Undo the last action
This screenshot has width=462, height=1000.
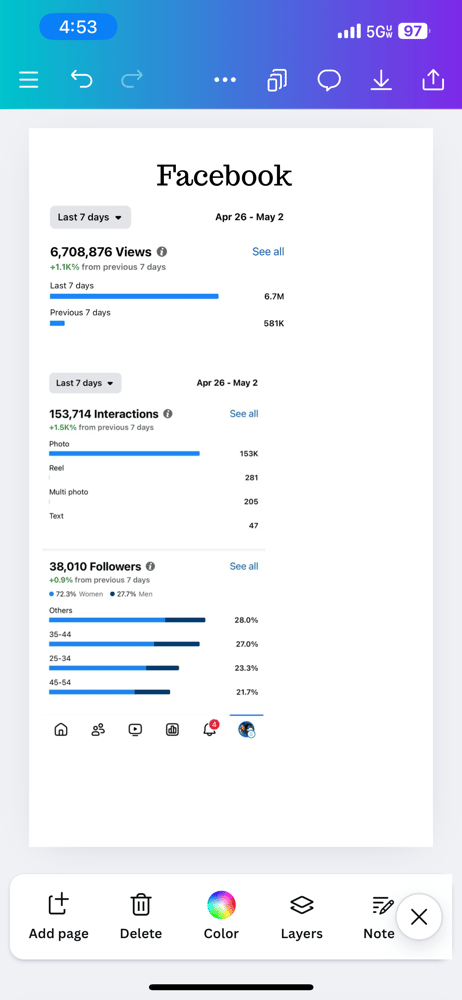coord(81,80)
